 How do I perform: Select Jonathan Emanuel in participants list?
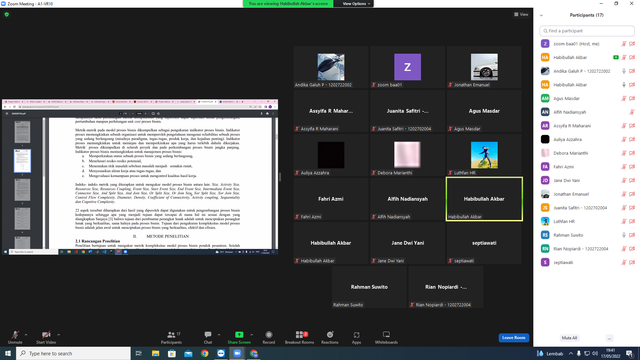pos(587,194)
